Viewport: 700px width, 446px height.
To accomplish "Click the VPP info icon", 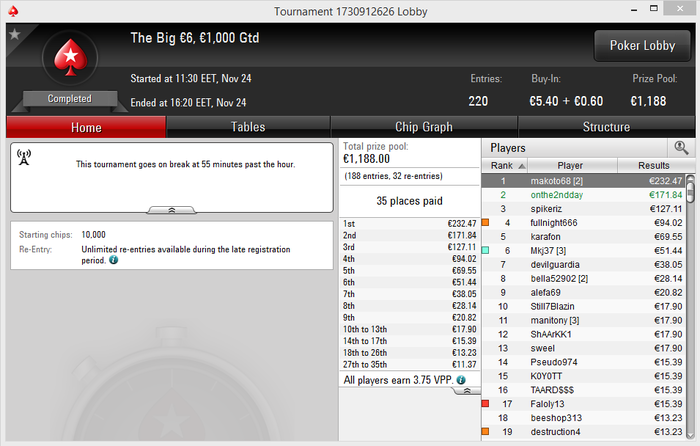I will [461, 380].
